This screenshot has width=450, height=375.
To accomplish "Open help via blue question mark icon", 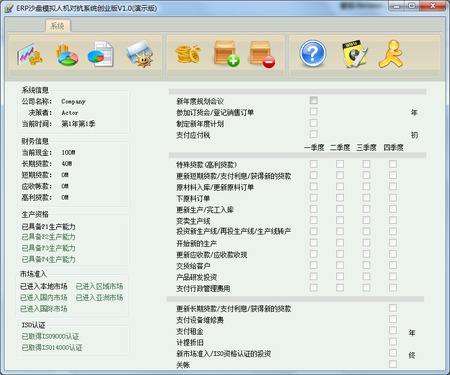I will tap(313, 53).
